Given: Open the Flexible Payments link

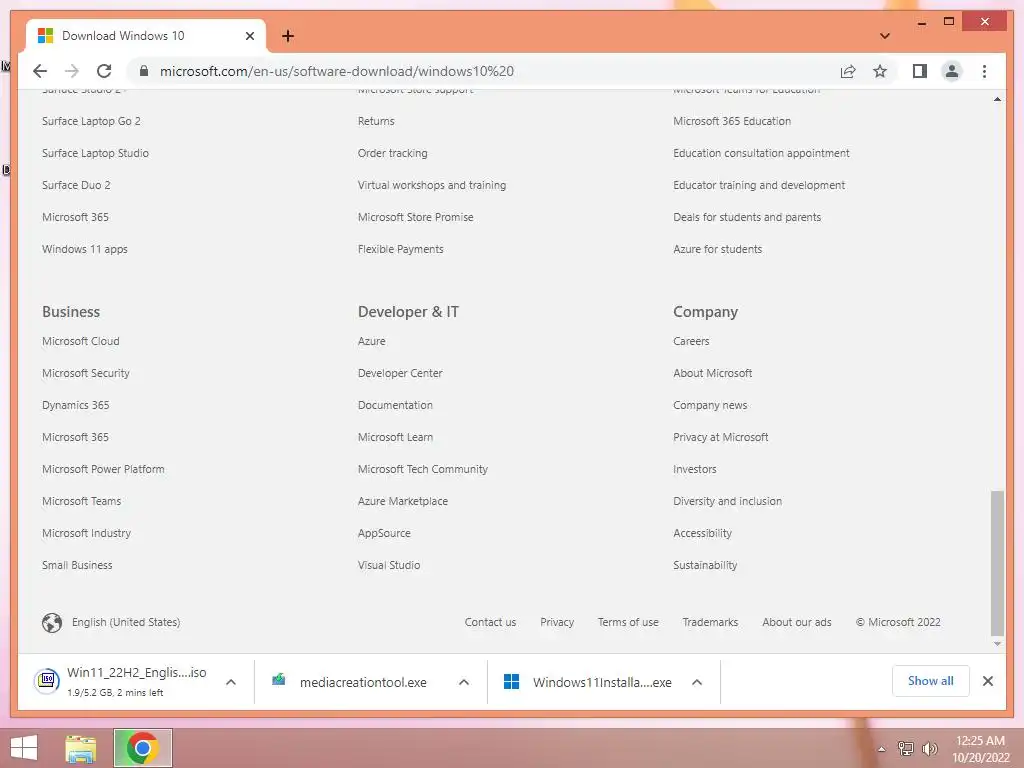Looking at the screenshot, I should (x=400, y=249).
